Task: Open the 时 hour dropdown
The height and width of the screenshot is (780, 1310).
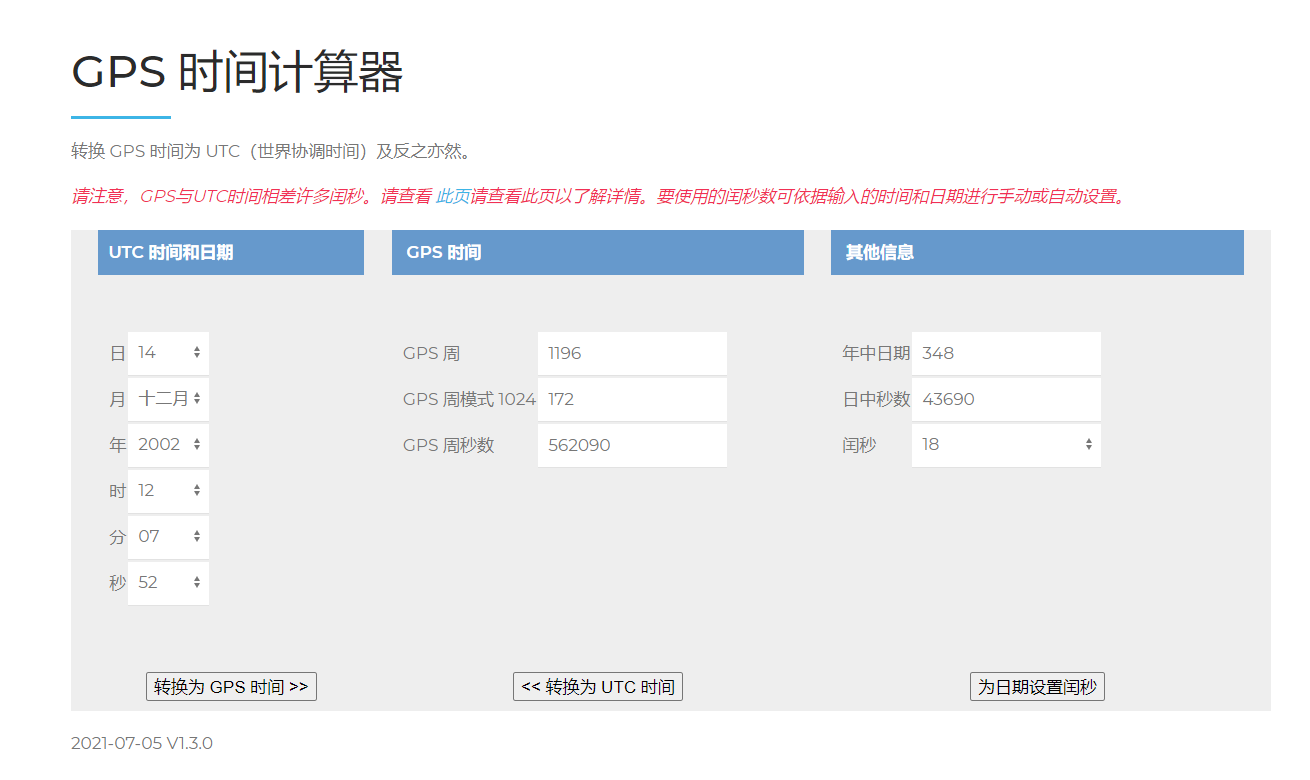Action: (x=168, y=490)
